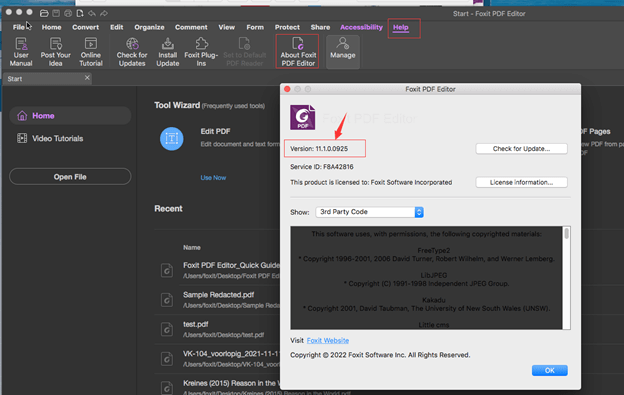Open recent file Sample Redacted.pdf
The height and width of the screenshot is (395, 624).
tap(218, 295)
